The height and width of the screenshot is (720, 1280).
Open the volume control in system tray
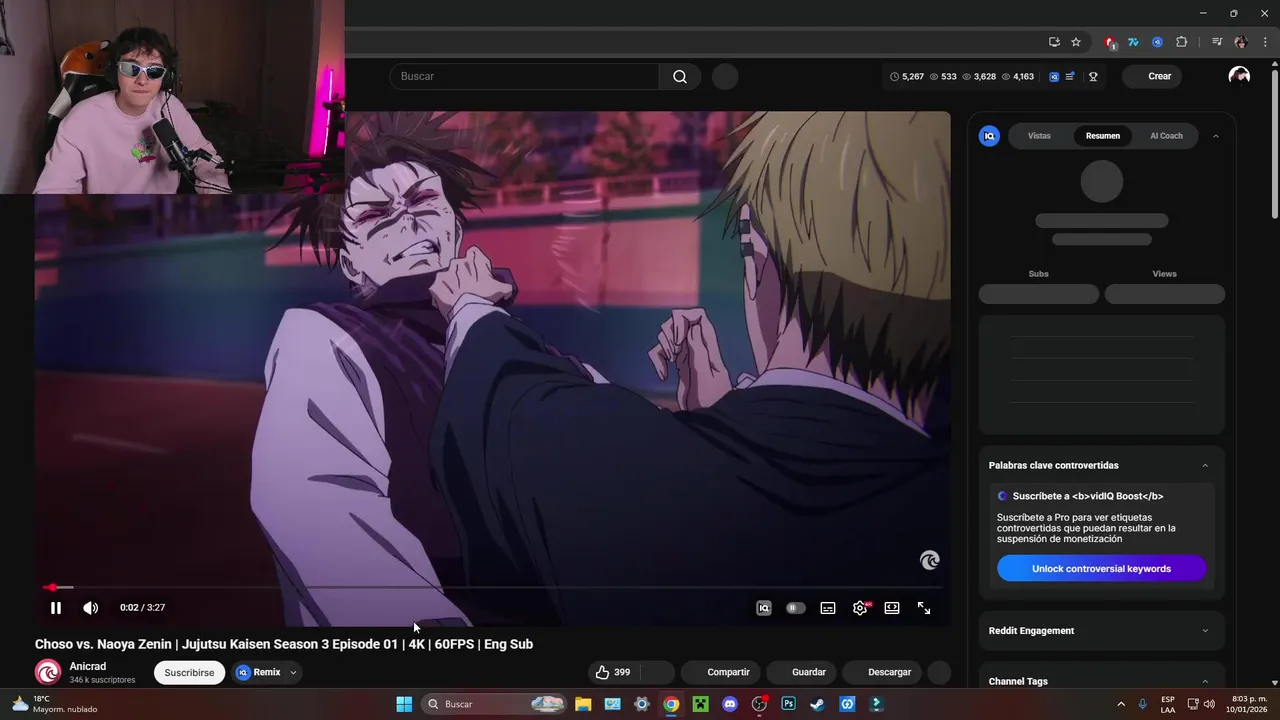point(1209,704)
